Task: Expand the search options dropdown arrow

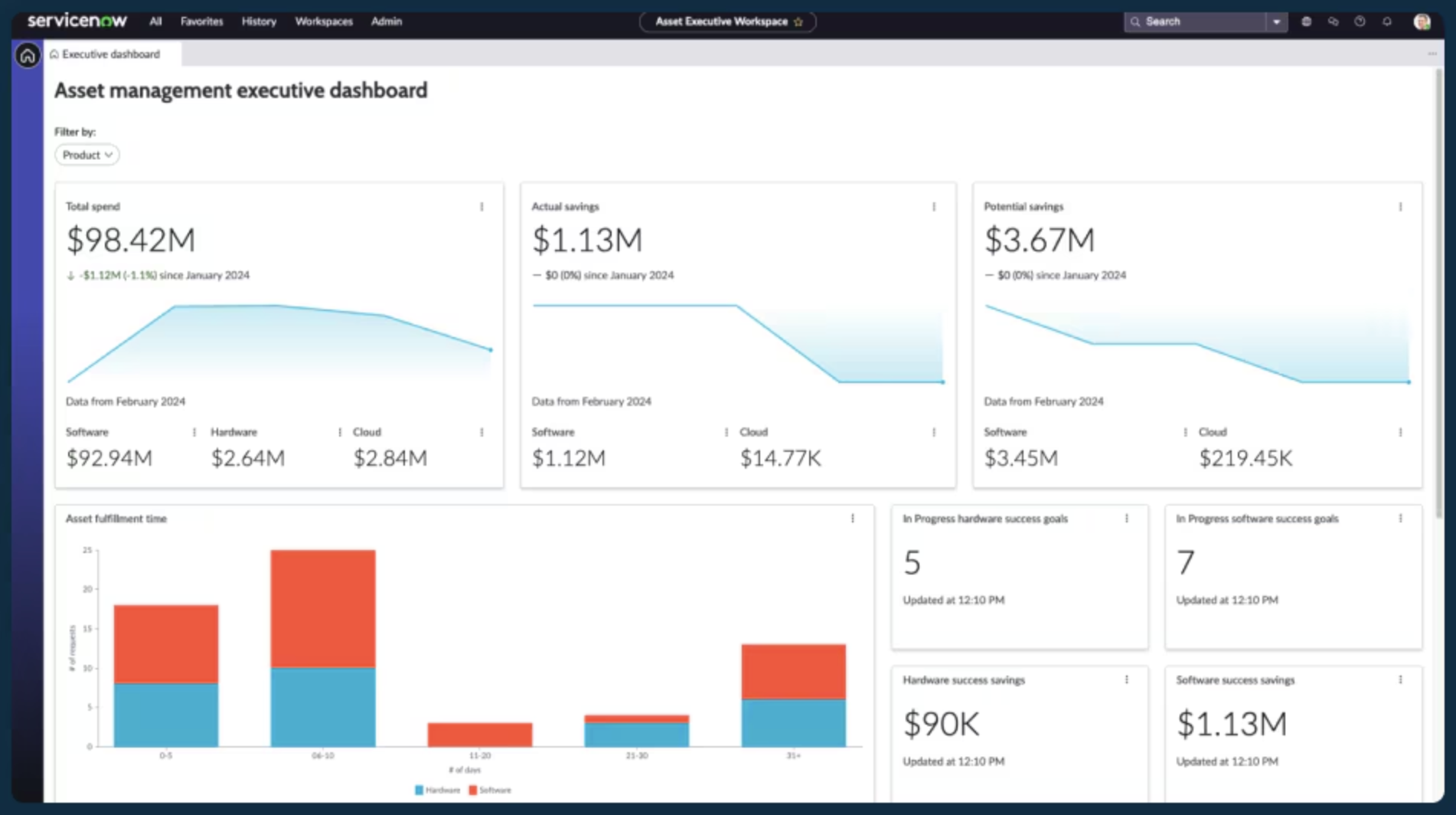Action: tap(1277, 21)
